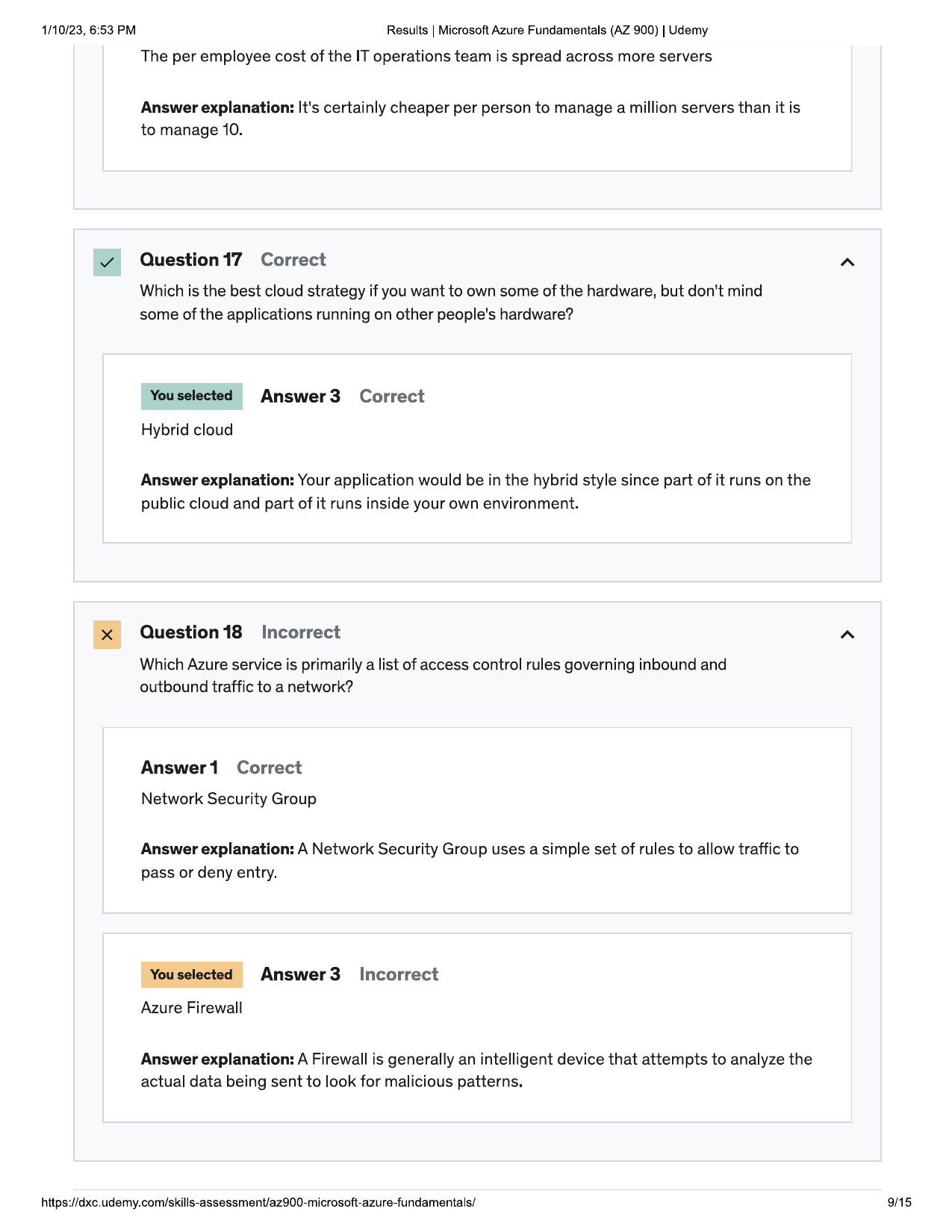
Task: Click the 'Question 17' heading
Action: pyautogui.click(x=191, y=260)
